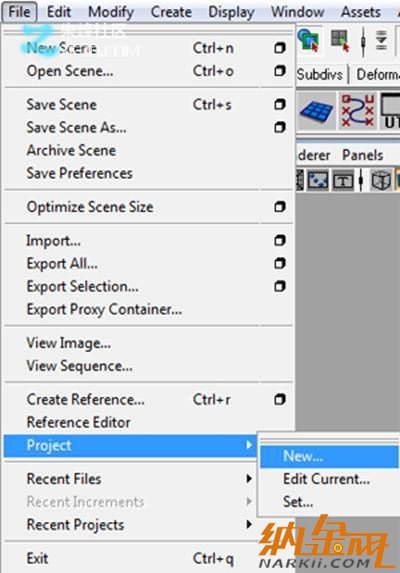
Task: Click the select-by-component toolbar icon
Action: coord(340,40)
